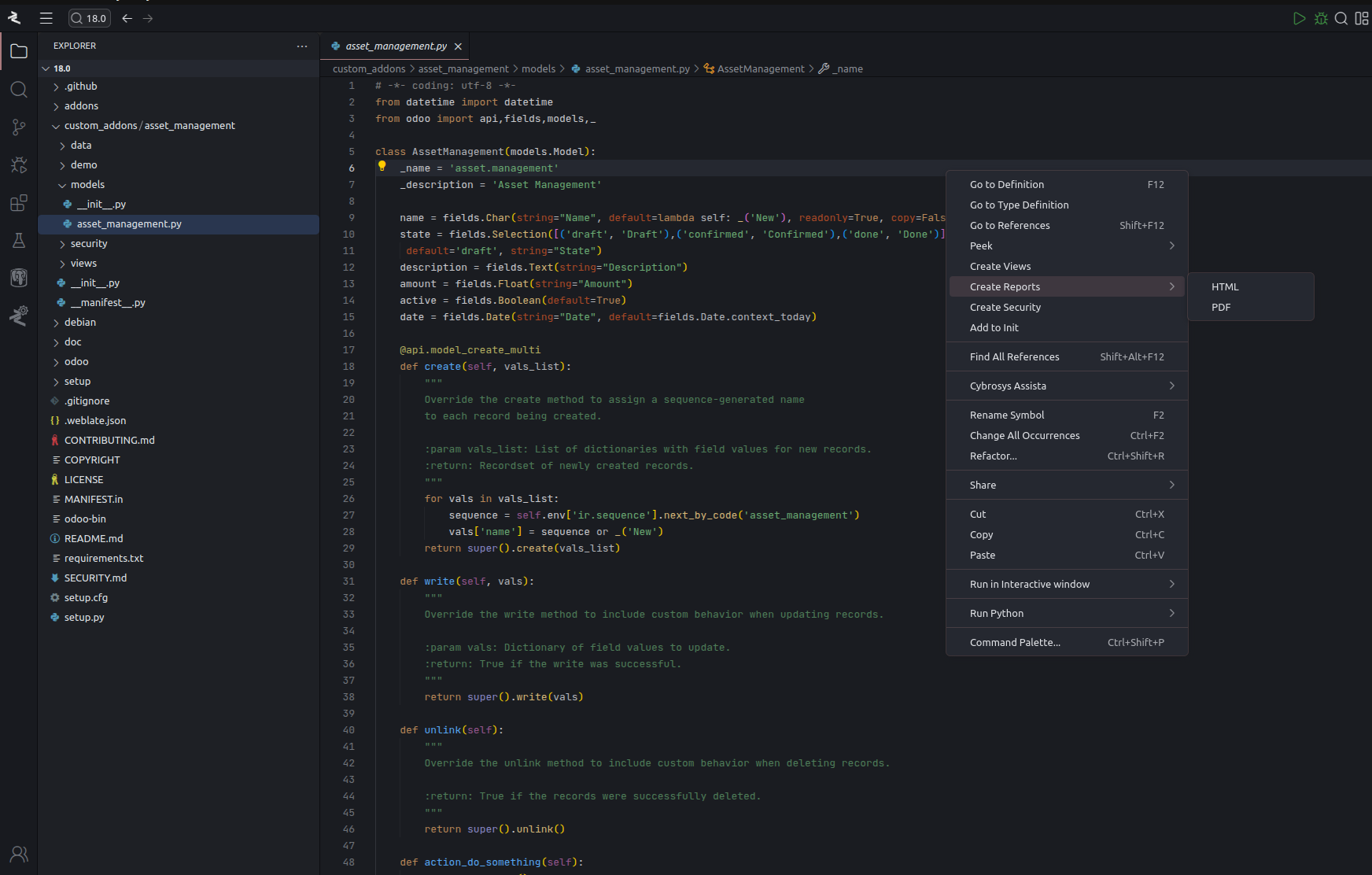Collapse the models folder
Screen dimensions: 1372x875
click(87, 185)
